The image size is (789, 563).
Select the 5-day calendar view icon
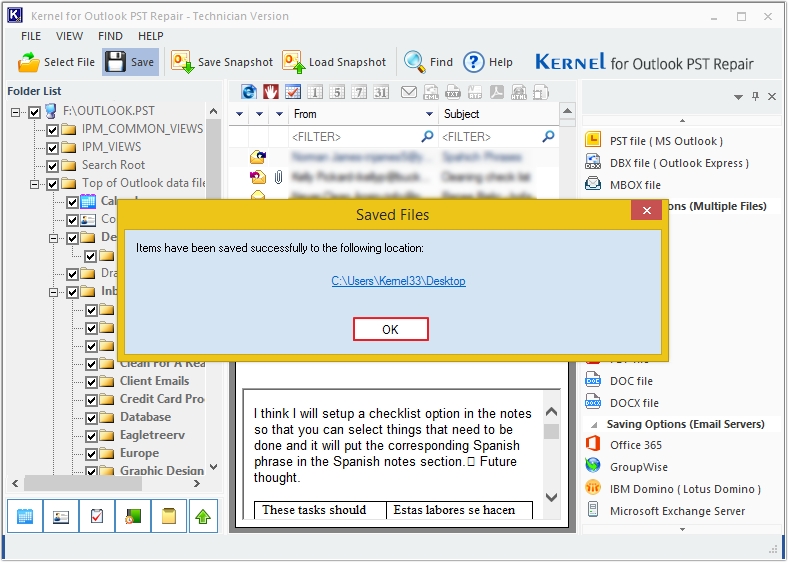point(337,92)
